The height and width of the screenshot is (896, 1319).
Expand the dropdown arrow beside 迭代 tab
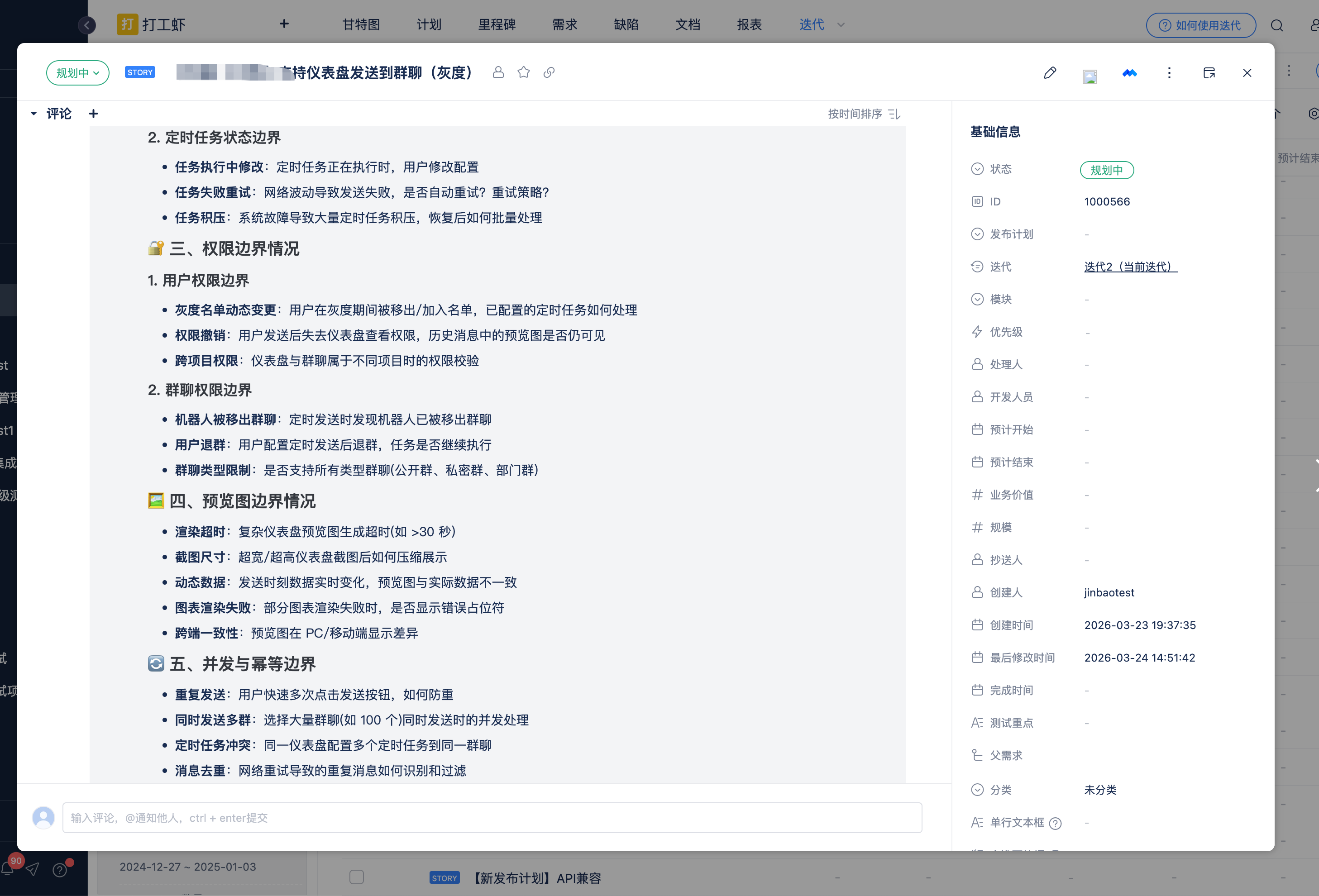point(841,25)
